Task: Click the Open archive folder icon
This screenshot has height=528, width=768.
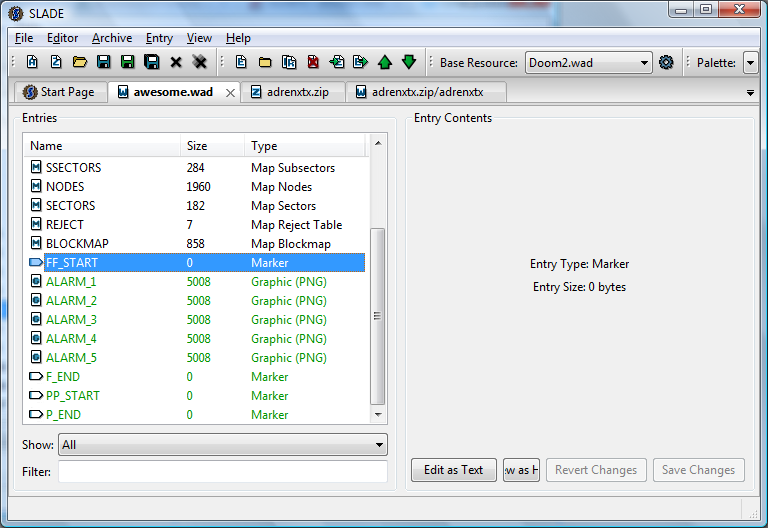Action: (80, 62)
